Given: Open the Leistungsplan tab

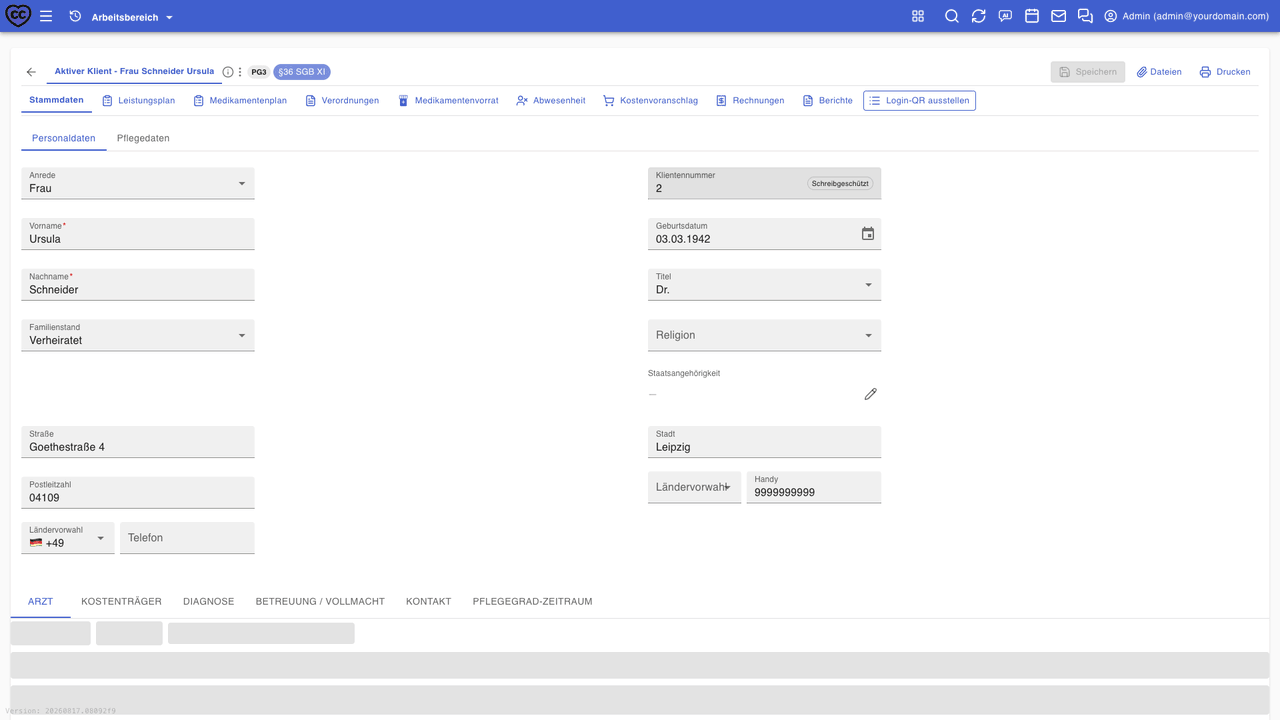Looking at the screenshot, I should pos(139,101).
